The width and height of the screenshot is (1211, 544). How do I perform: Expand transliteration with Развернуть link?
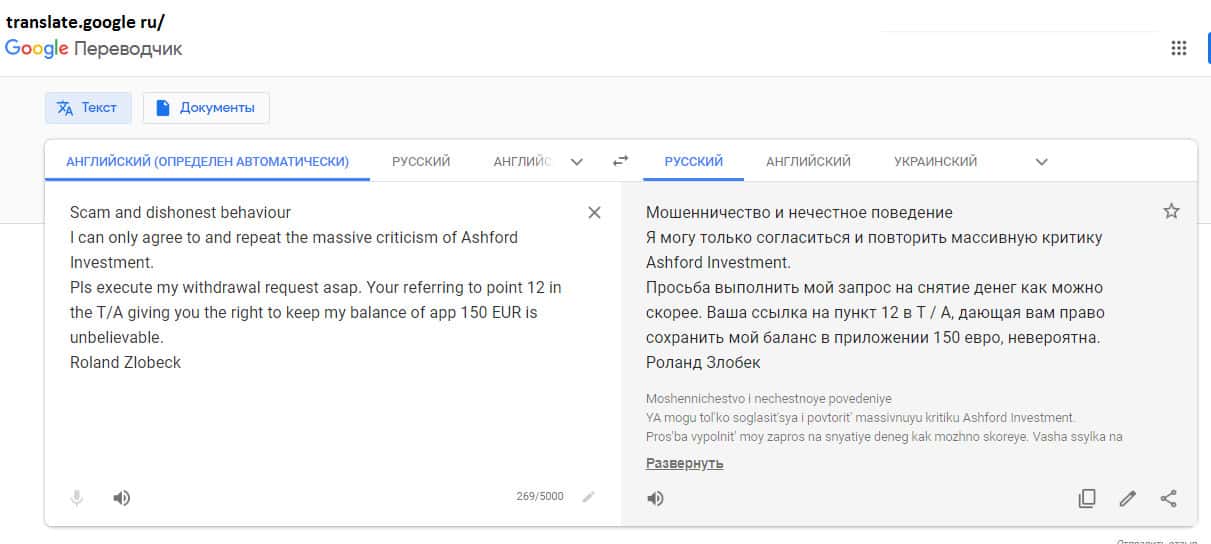[684, 463]
